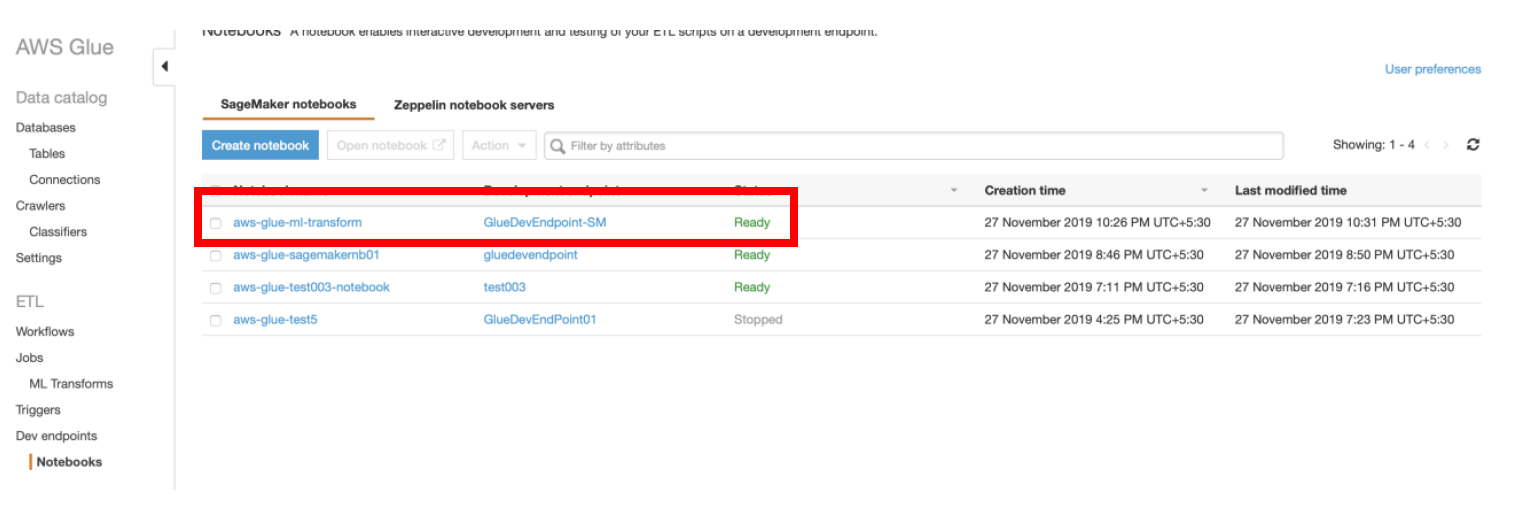Click Ready status of aws-glue-test003-notebook
The height and width of the screenshot is (508, 1518).
point(752,287)
